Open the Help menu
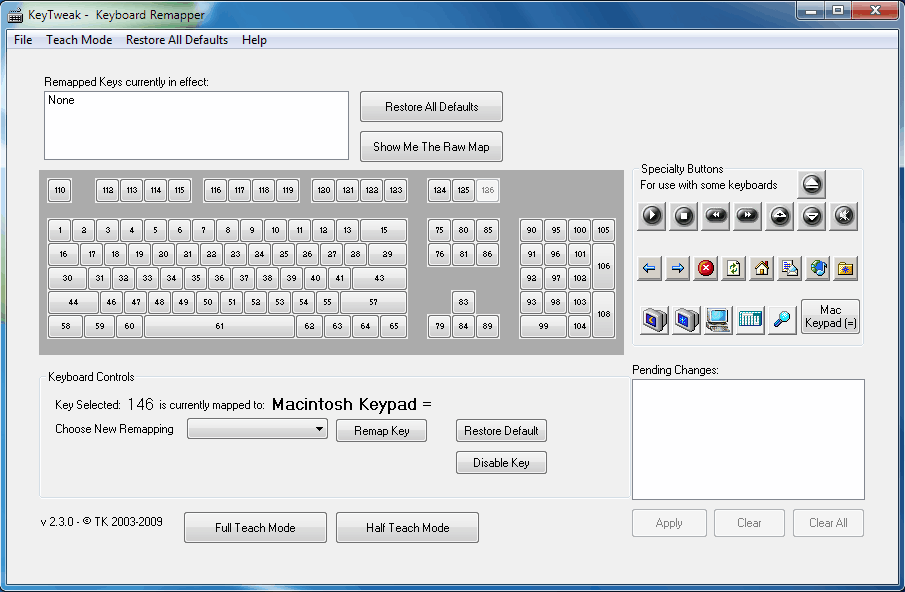 pos(254,40)
